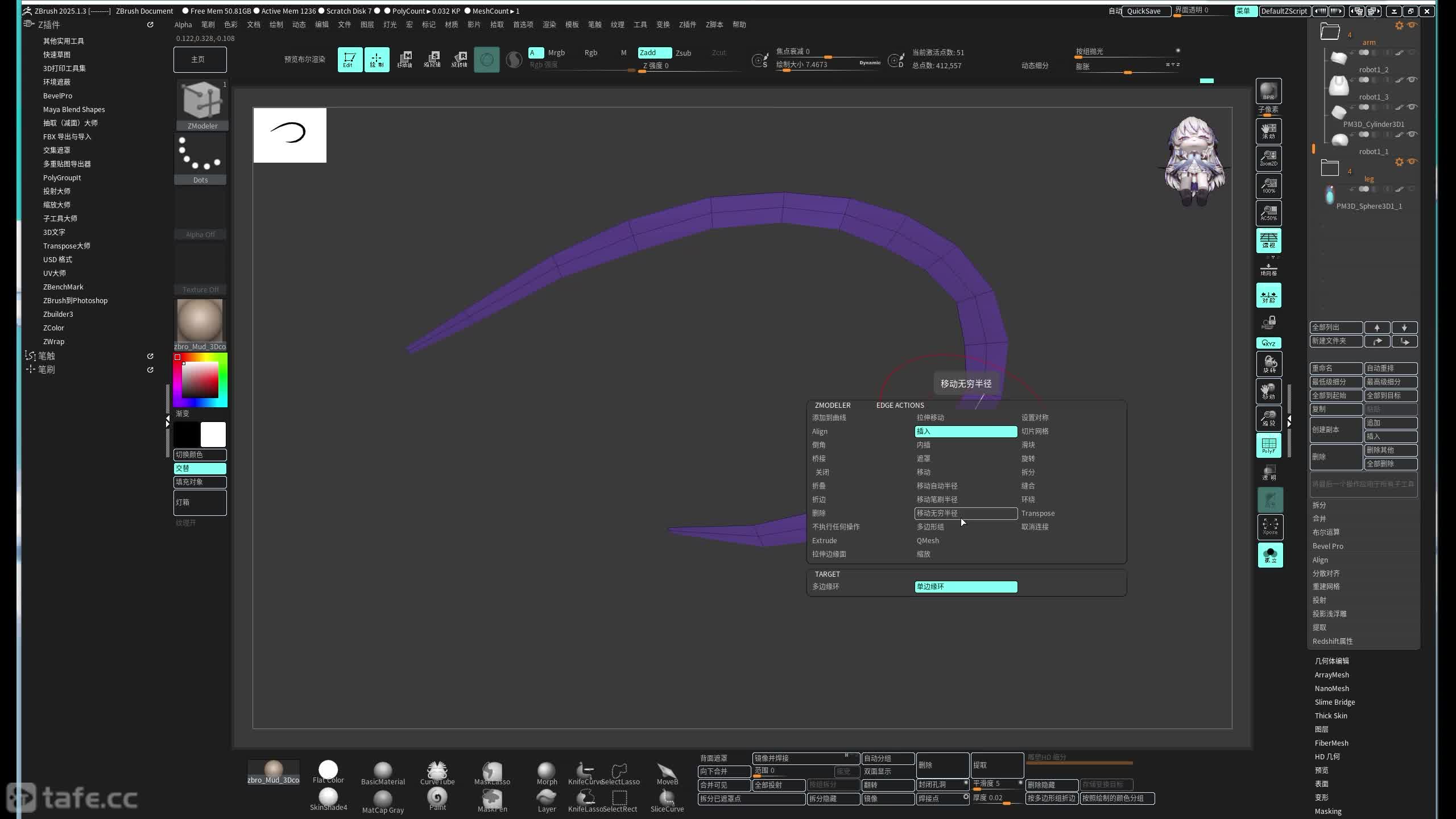Image resolution: width=1456 pixels, height=819 pixels.
Task: Select the MaskLasso brush
Action: click(492, 773)
